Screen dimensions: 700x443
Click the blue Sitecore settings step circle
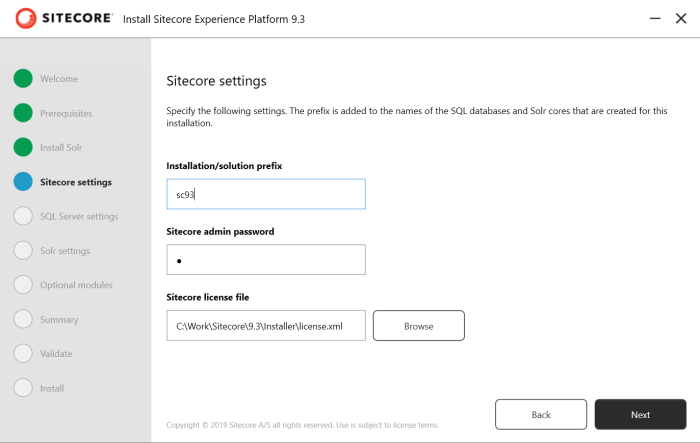[23, 182]
